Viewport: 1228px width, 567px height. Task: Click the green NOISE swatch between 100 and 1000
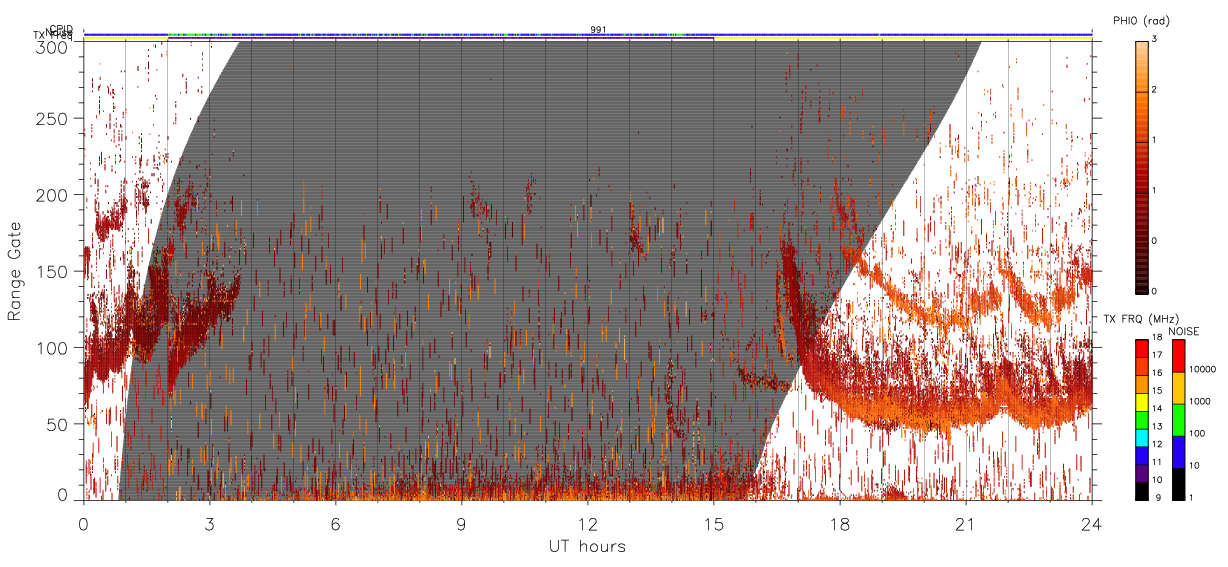(x=1180, y=420)
